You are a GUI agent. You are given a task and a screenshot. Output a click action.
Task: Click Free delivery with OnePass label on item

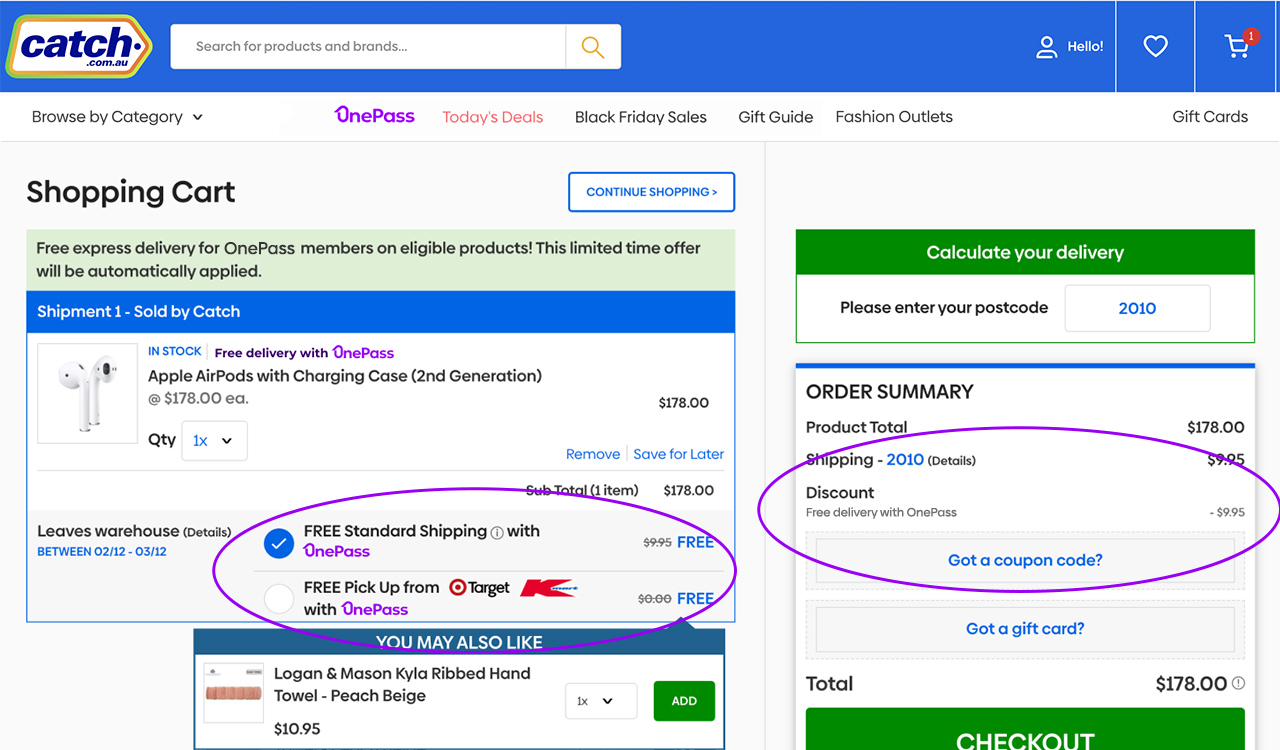304,352
